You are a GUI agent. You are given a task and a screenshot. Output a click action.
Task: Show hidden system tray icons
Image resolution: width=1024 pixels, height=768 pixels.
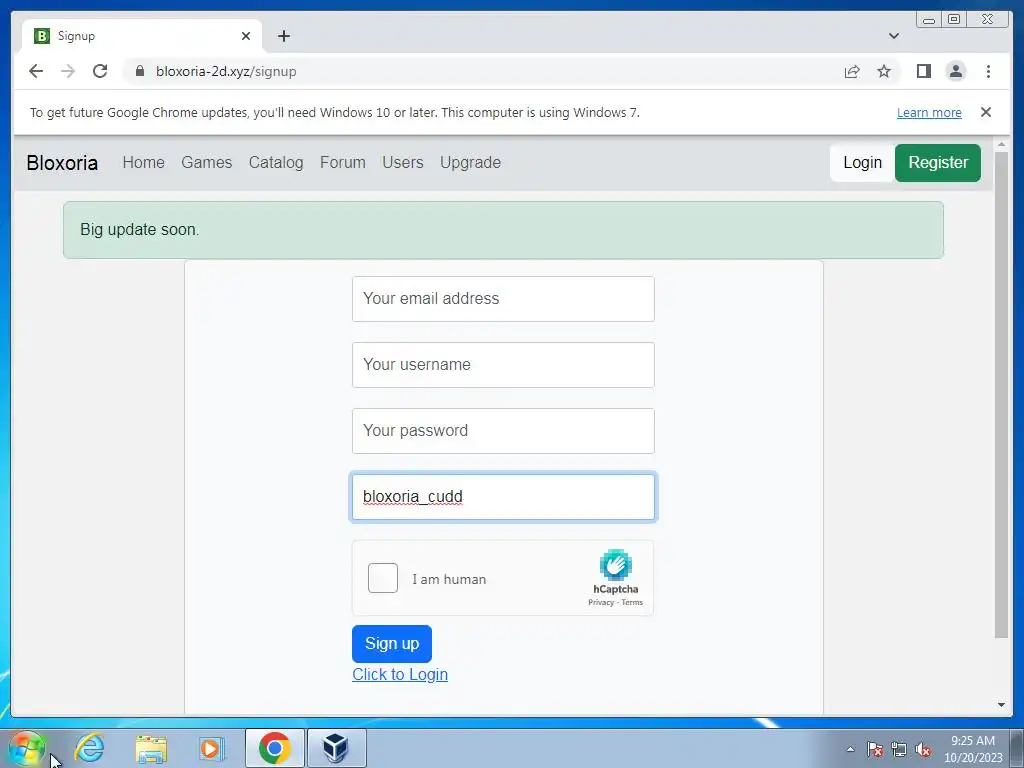pyautogui.click(x=850, y=749)
